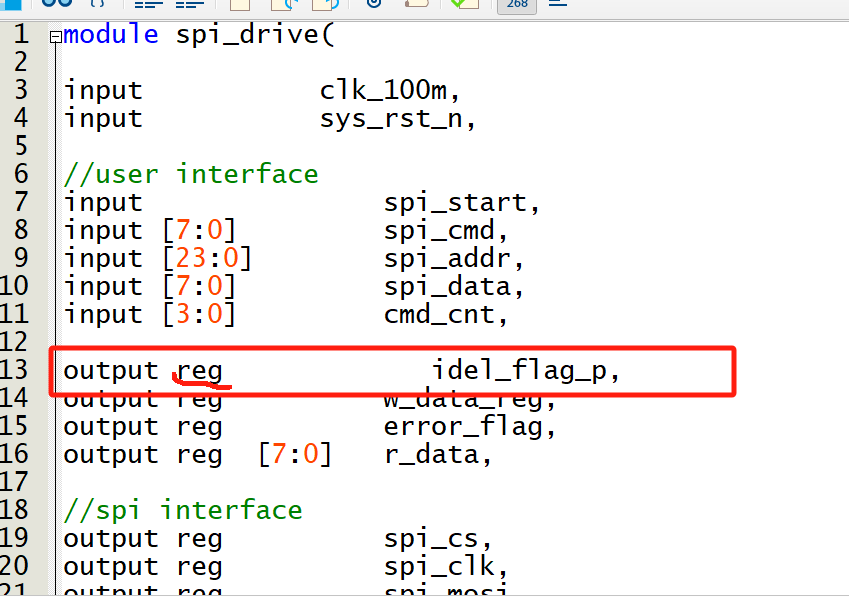849x597 pixels.
Task: Click the blank document toolbar icon
Action: [238, 6]
